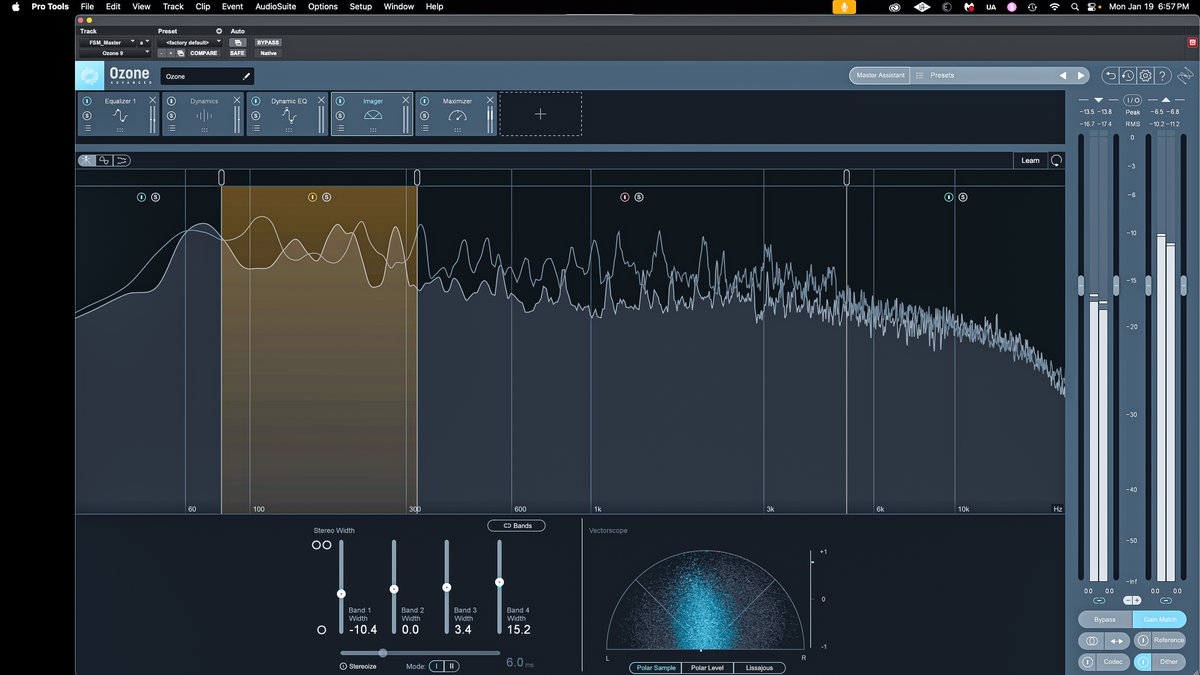Click the Undo arrow icon
This screenshot has height=675, width=1200.
(1110, 75)
